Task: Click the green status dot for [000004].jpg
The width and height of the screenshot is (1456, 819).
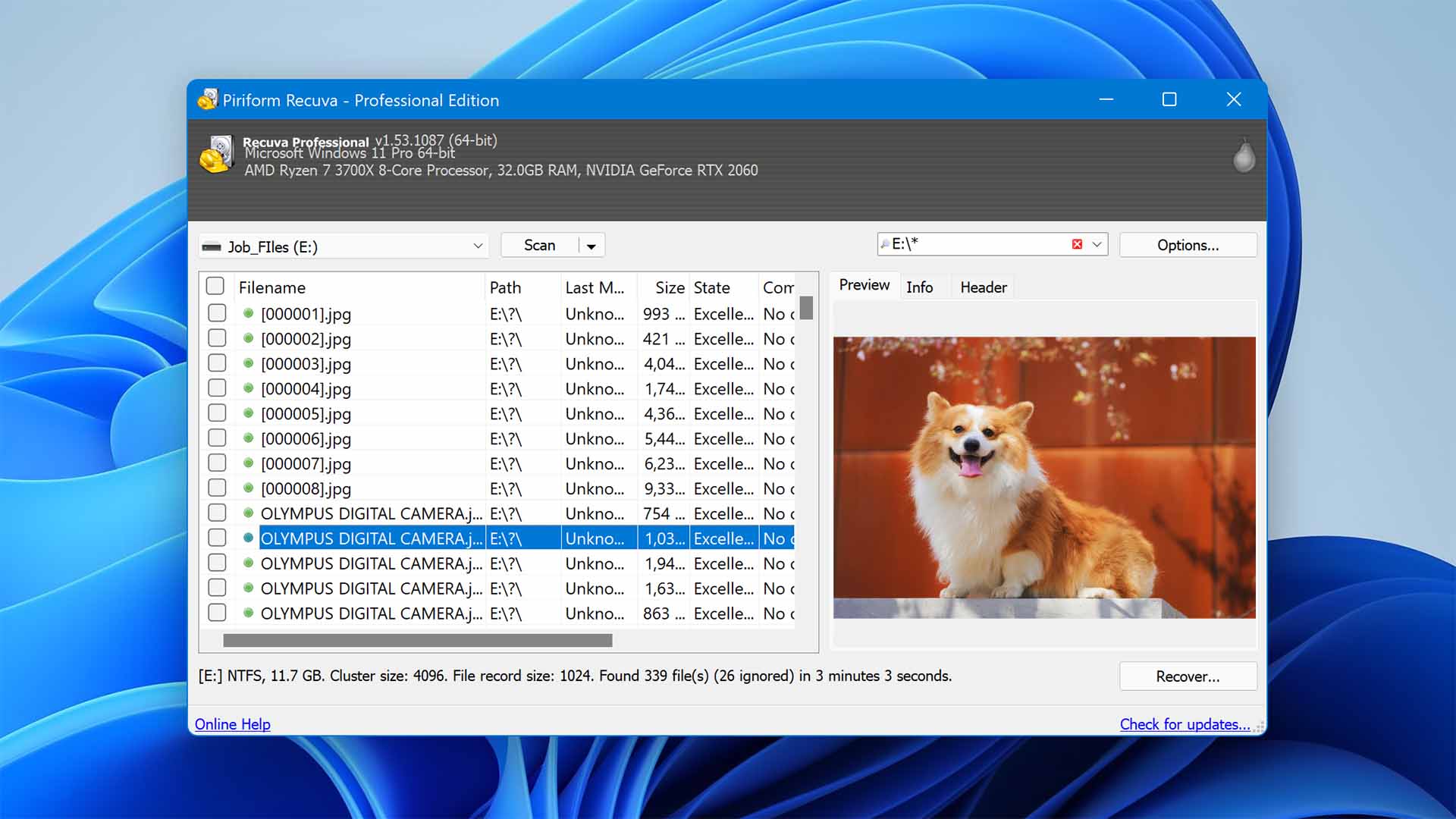Action: [x=248, y=388]
